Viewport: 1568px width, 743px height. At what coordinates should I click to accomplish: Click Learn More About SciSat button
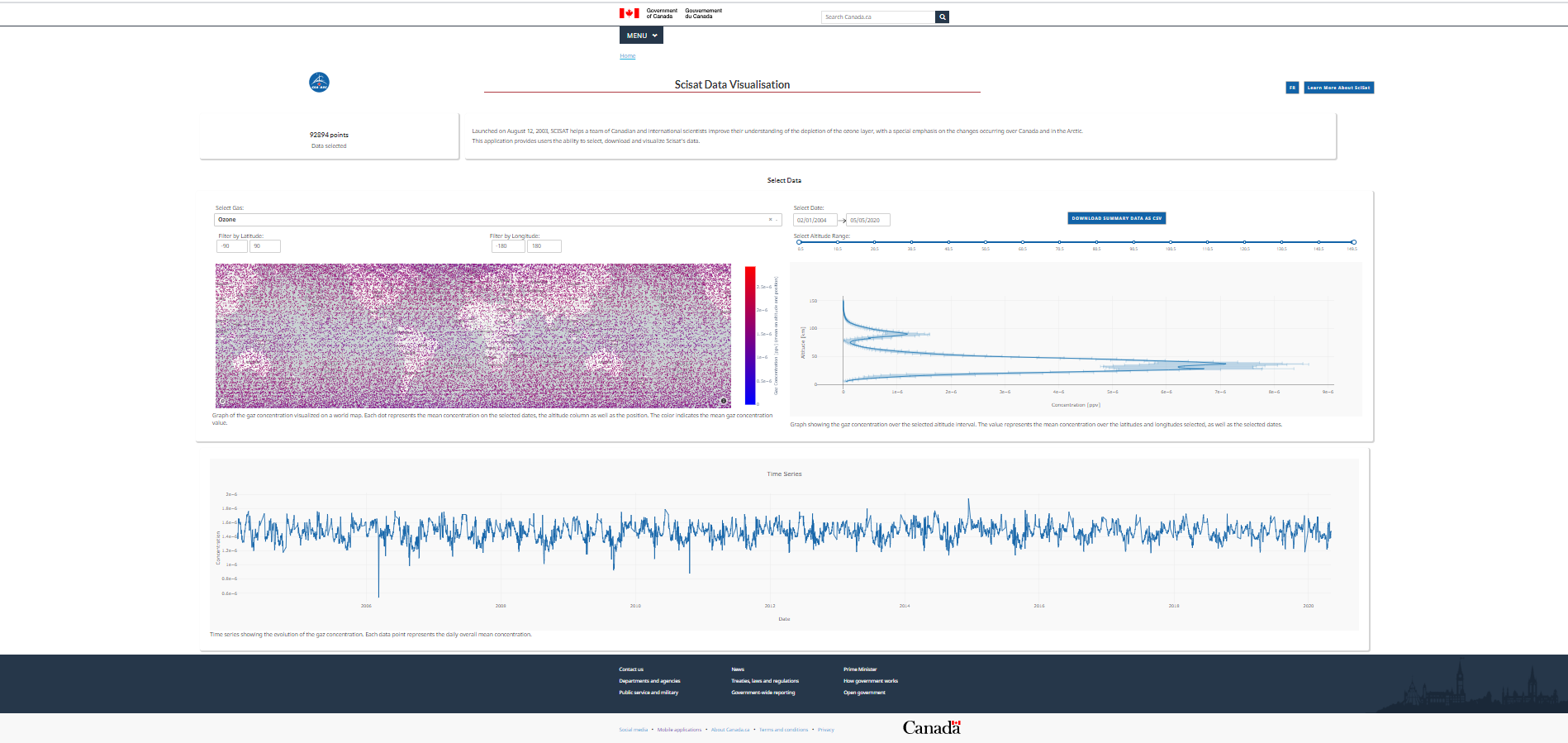click(1338, 88)
